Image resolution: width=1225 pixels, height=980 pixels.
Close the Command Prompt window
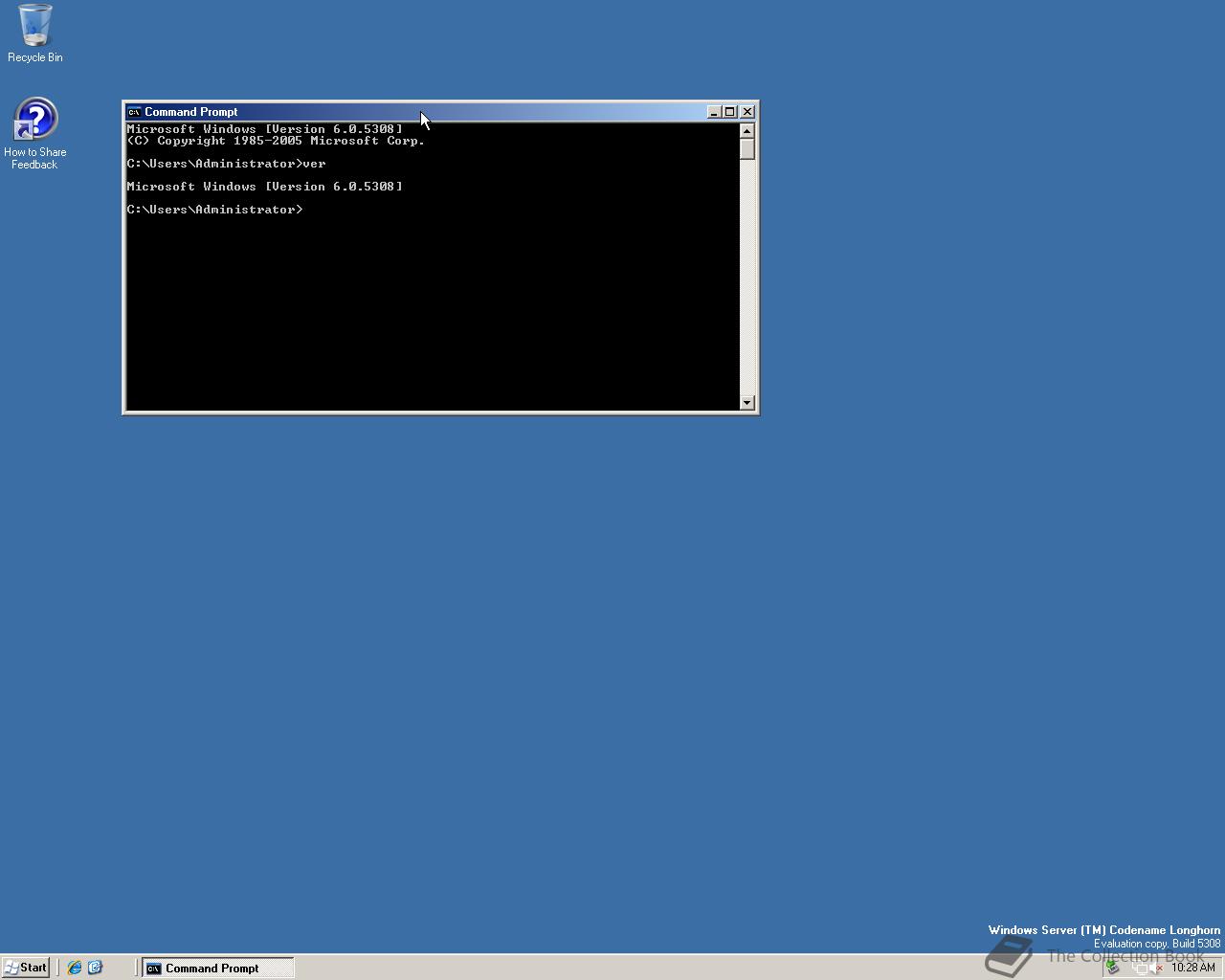pos(747,112)
